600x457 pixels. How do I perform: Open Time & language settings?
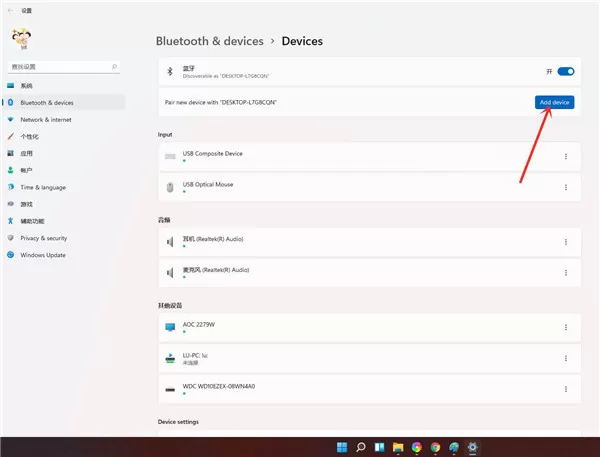[64, 187]
